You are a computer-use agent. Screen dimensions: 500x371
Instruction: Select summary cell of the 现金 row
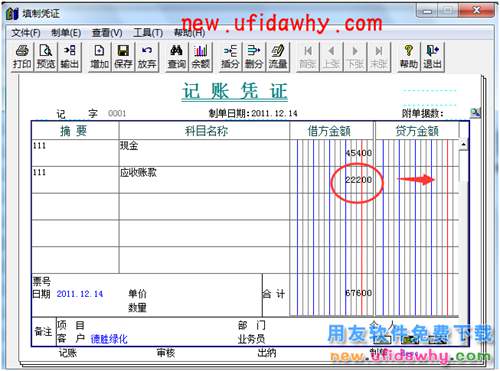click(x=75, y=153)
